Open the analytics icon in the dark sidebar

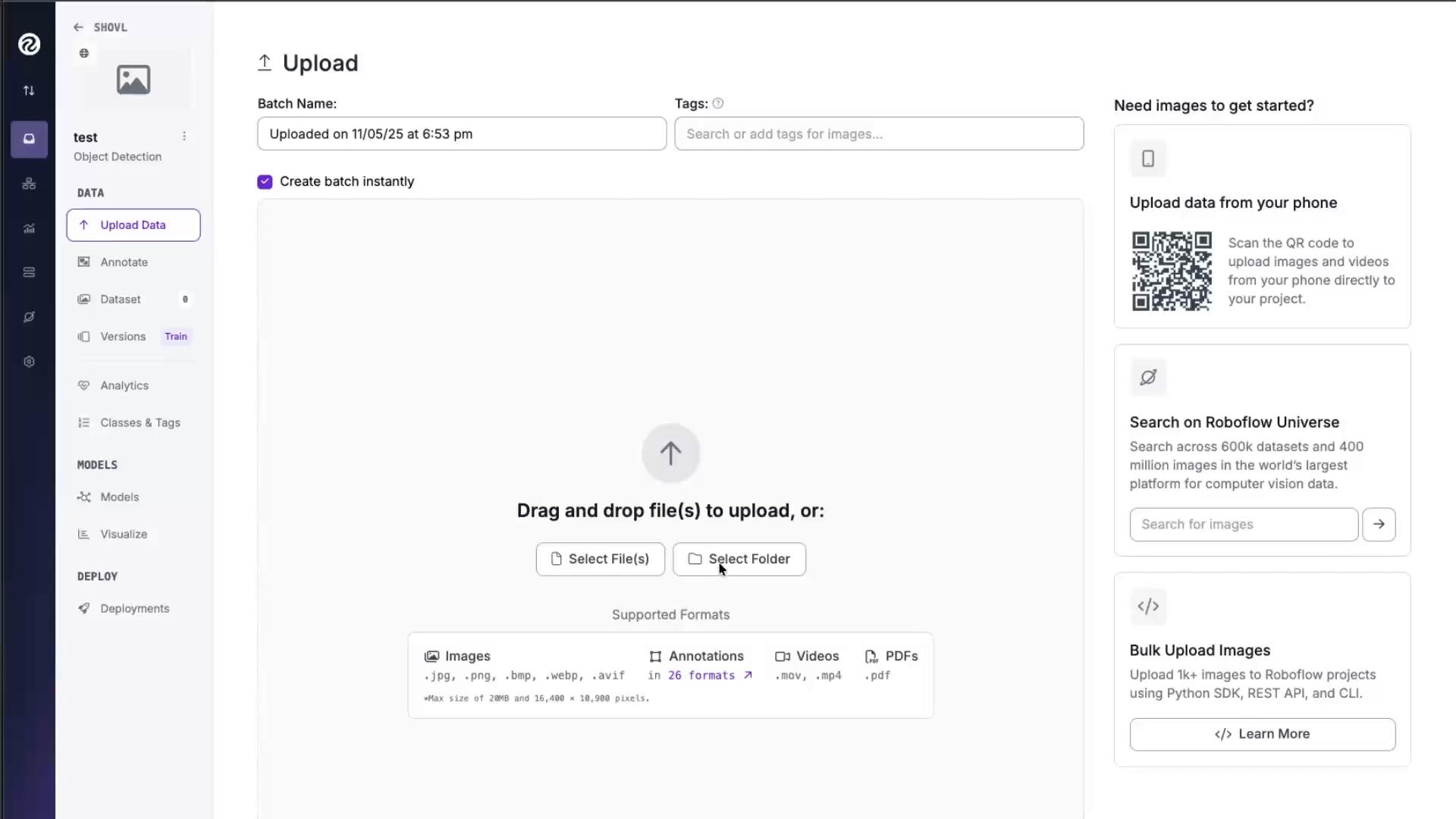click(29, 228)
